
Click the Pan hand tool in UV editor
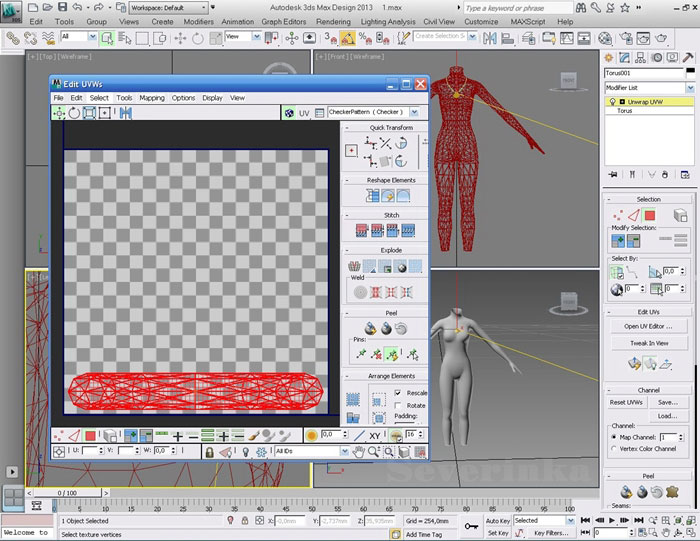[358, 451]
